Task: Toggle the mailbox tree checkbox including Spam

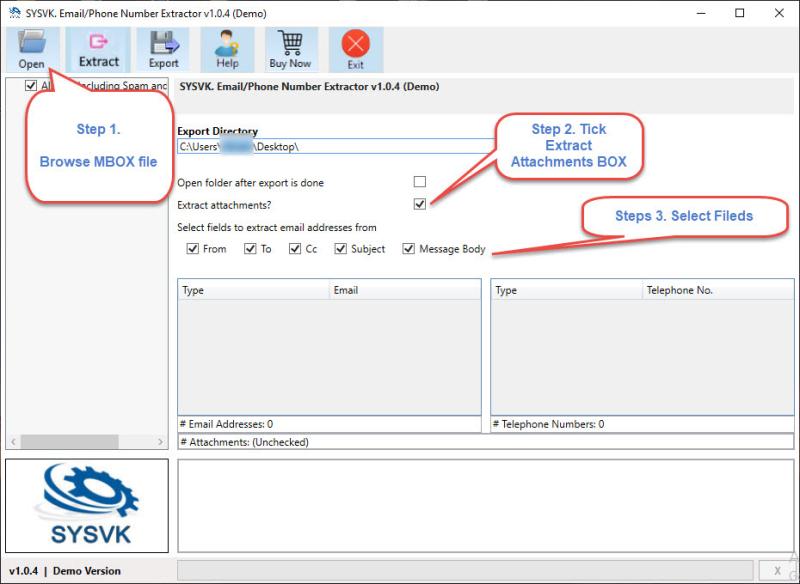Action: pos(31,86)
